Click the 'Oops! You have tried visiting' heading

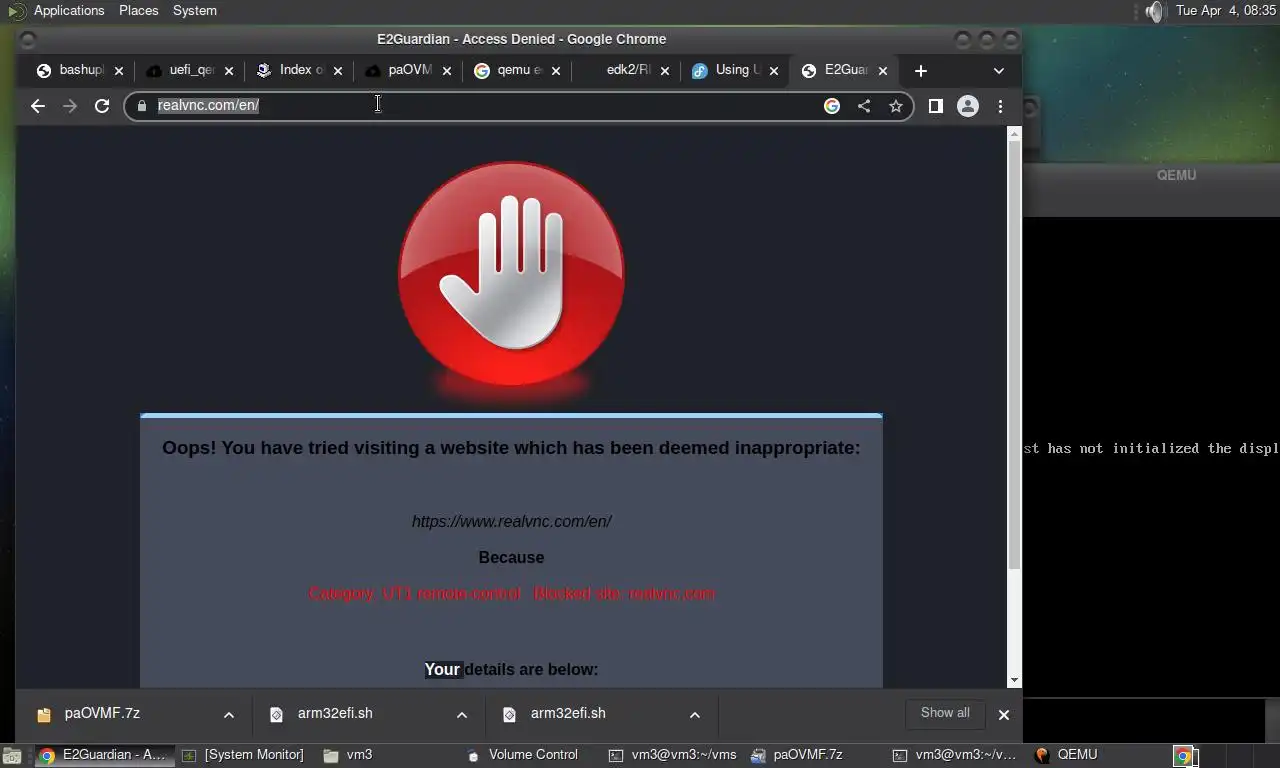511,448
